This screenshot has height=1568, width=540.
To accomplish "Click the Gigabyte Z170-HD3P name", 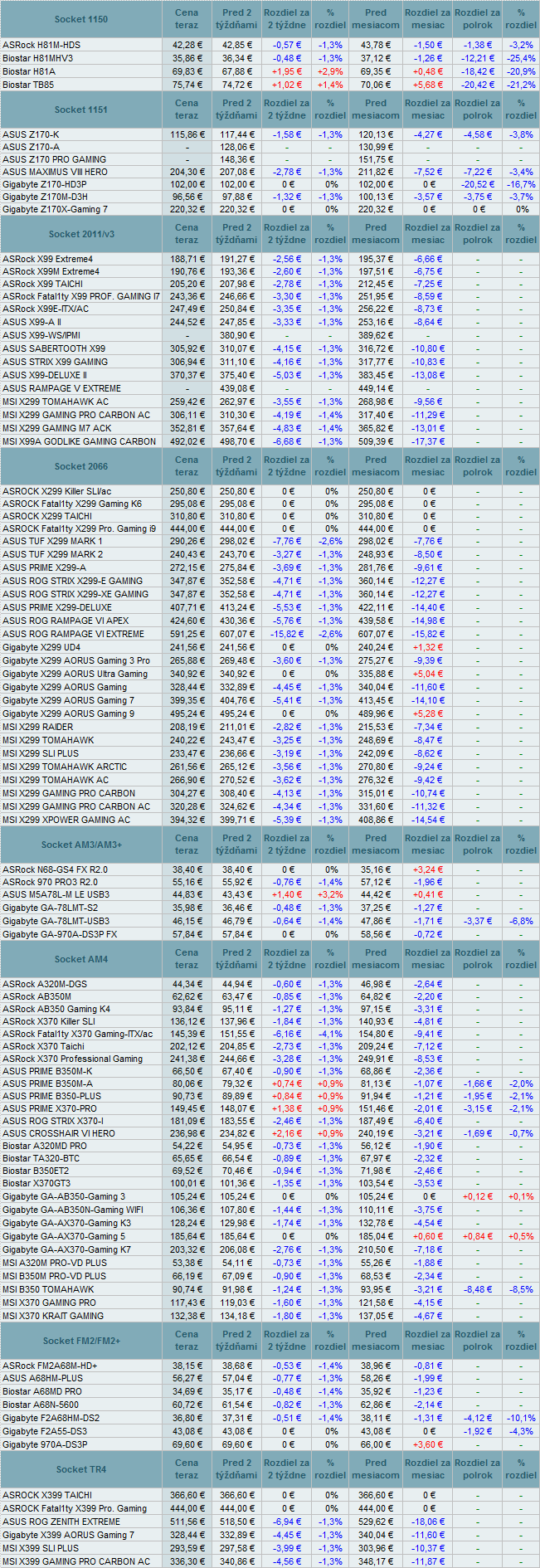I will click(x=45, y=184).
